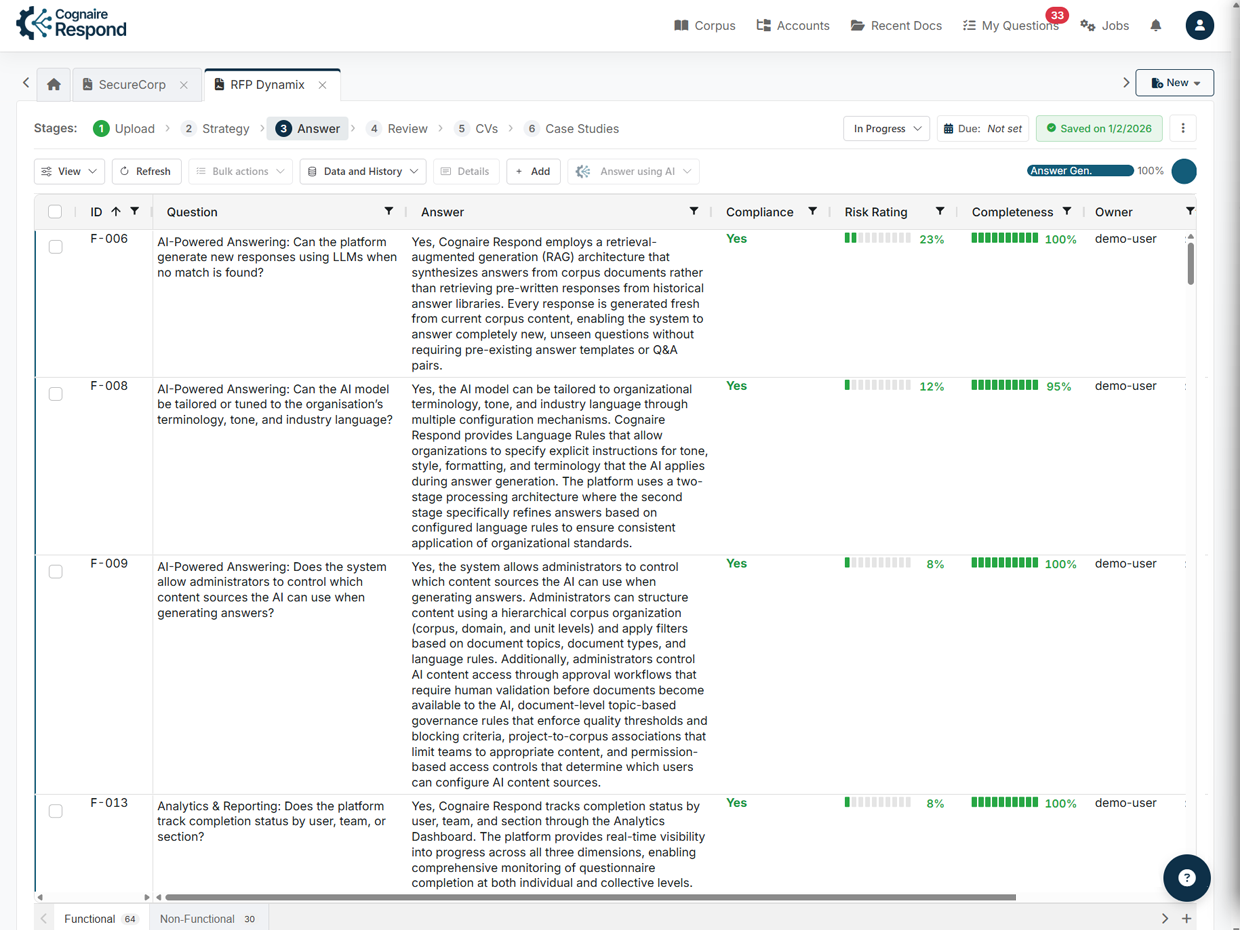Viewport: 1240px width, 930px height.
Task: Open the Corpus section
Action: (x=705, y=25)
